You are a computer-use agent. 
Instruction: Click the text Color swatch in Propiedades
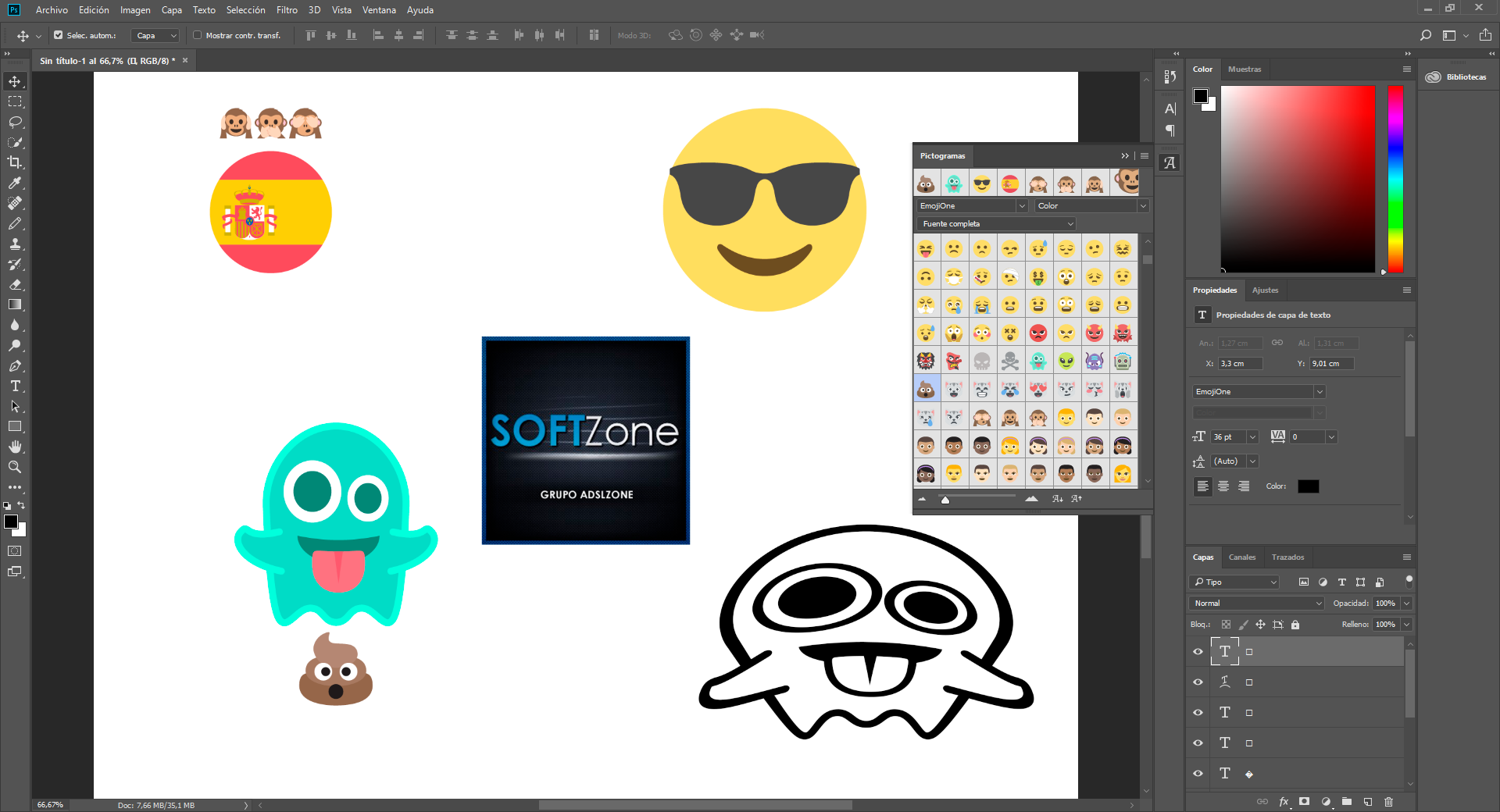[1308, 486]
